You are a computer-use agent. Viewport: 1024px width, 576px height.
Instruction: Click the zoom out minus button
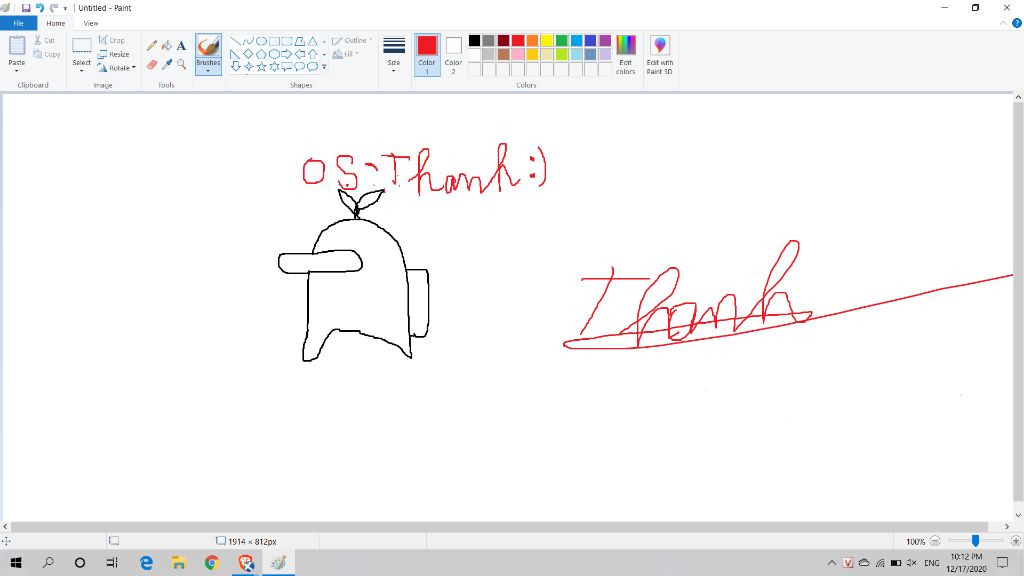(x=935, y=541)
